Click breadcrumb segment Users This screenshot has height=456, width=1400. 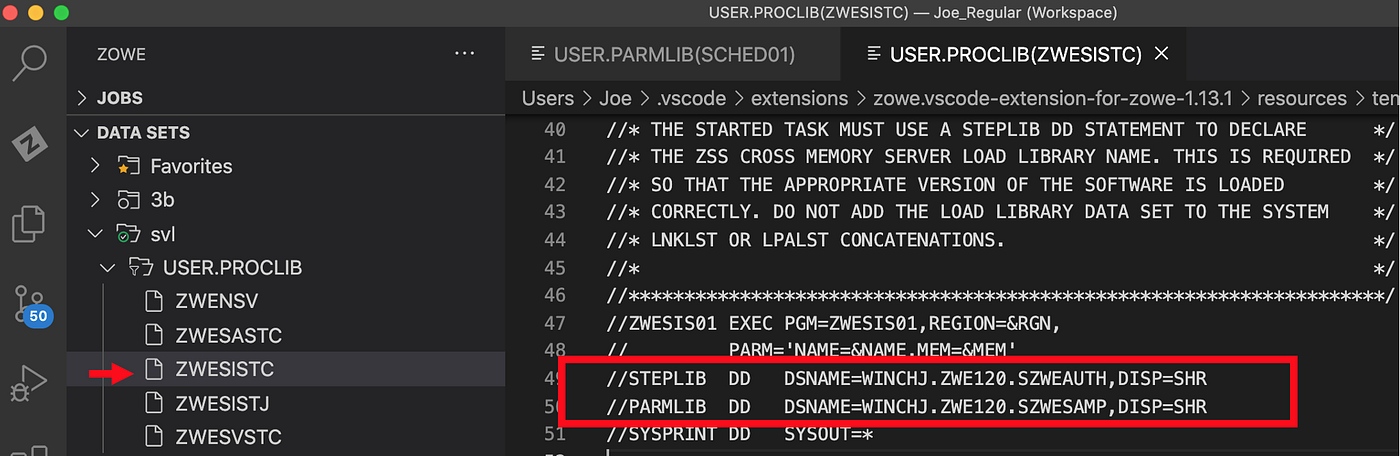click(548, 98)
